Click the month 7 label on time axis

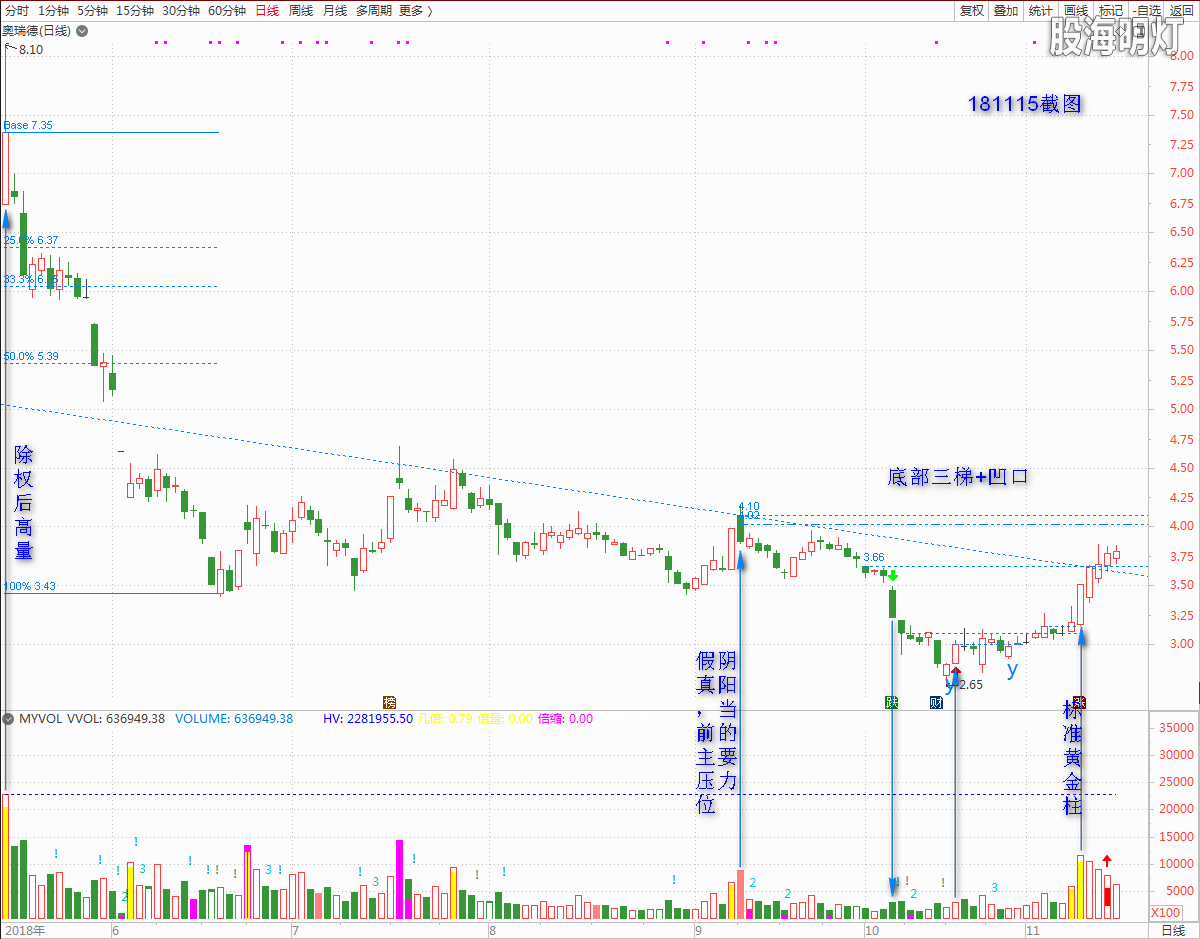pos(294,930)
